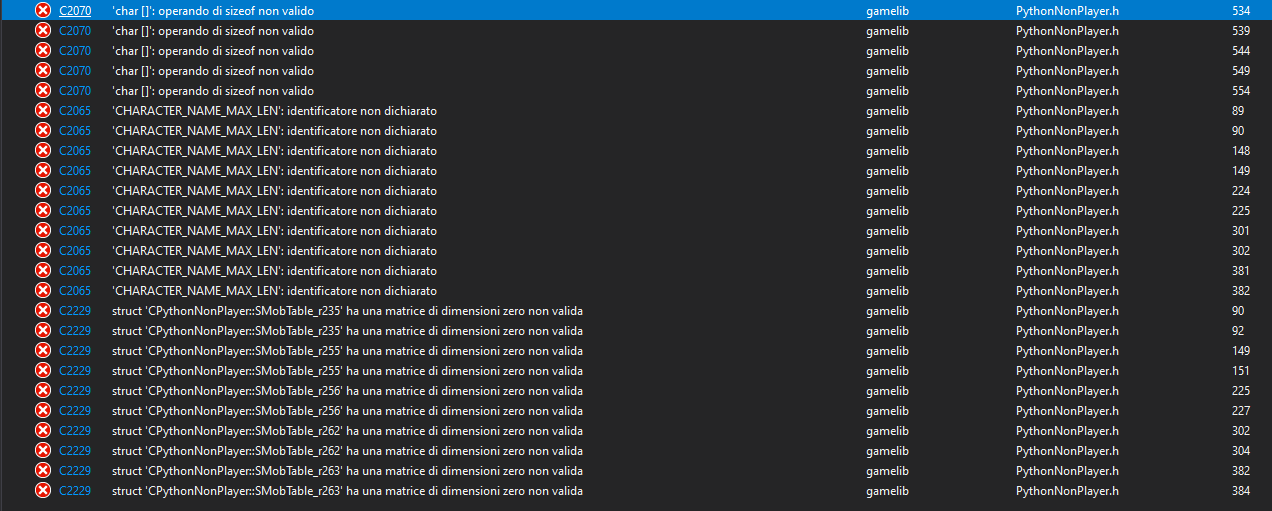The height and width of the screenshot is (511, 1272).
Task: Select the CHARACTER_NAME_MAX_LEN description at line 148
Action: click(274, 150)
